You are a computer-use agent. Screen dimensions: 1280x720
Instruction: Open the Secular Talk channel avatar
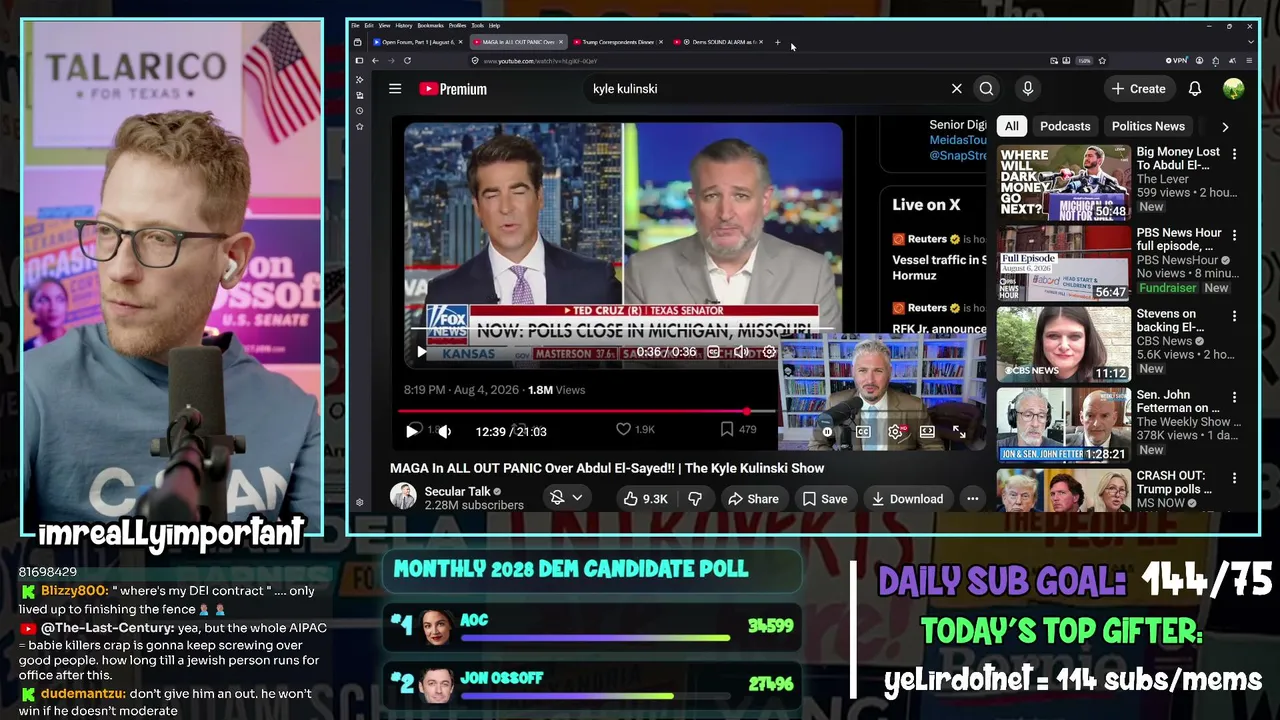[403, 496]
